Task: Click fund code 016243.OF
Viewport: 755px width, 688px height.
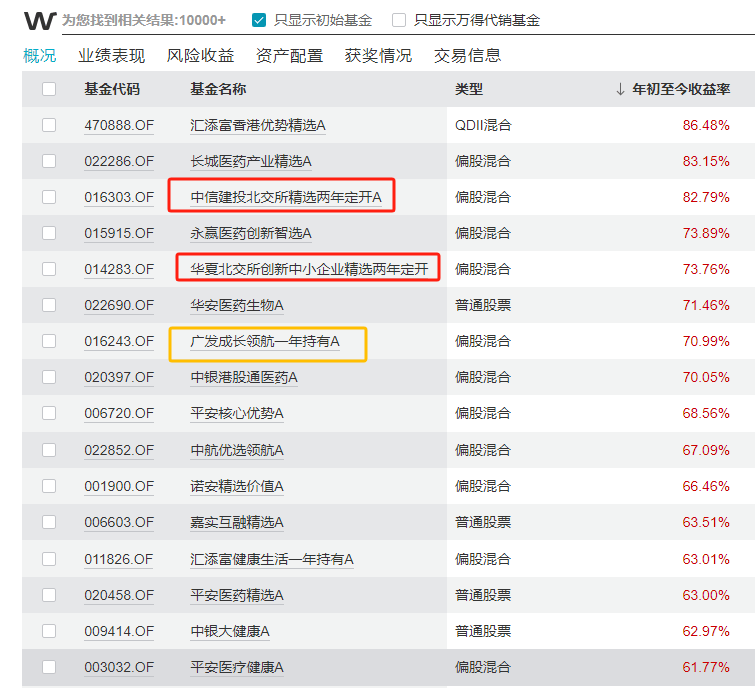Action: pos(119,341)
